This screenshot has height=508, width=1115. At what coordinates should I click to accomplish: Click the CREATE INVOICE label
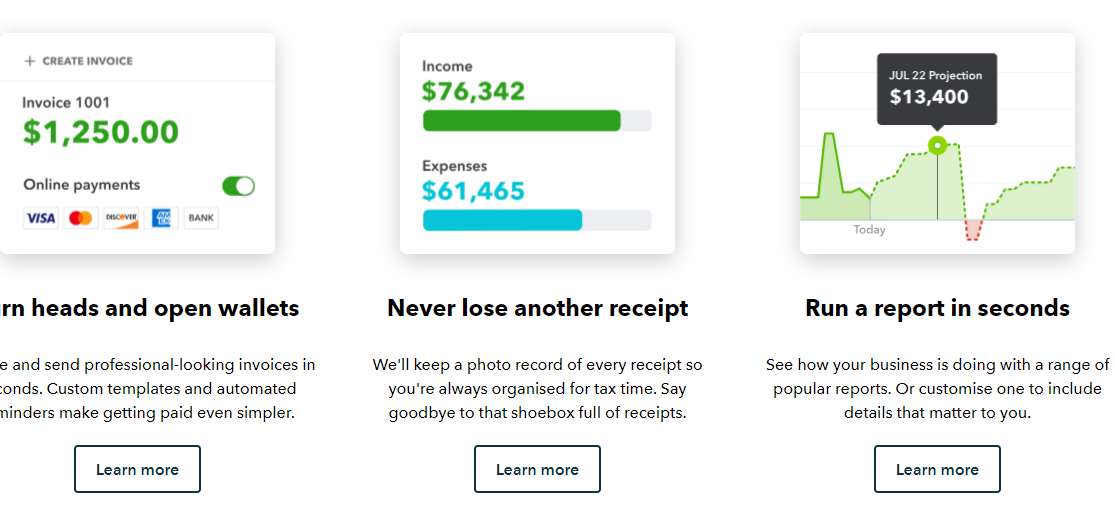coord(87,61)
